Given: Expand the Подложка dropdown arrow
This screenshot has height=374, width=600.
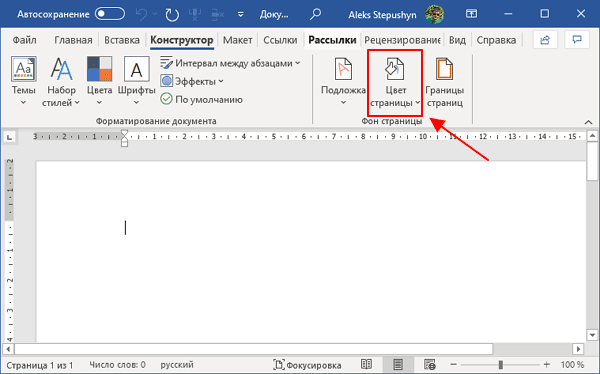Looking at the screenshot, I should tap(343, 103).
